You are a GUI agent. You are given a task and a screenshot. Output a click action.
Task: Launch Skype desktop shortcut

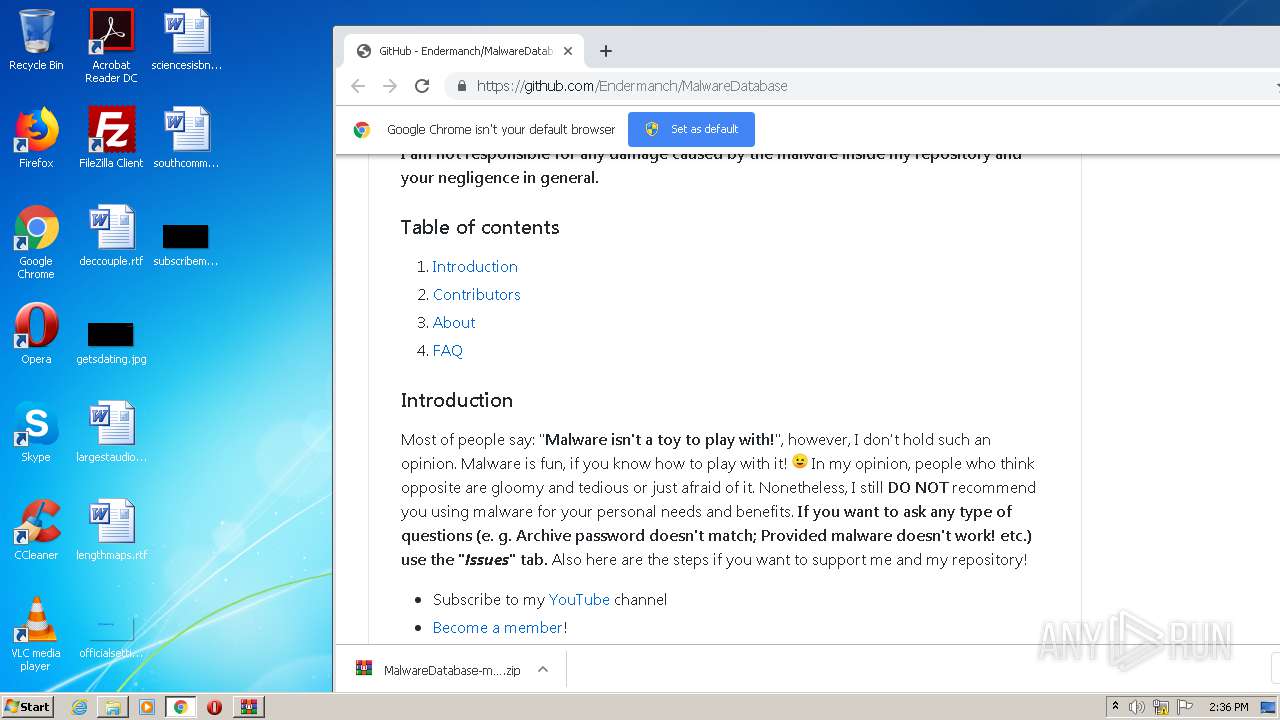(x=36, y=432)
